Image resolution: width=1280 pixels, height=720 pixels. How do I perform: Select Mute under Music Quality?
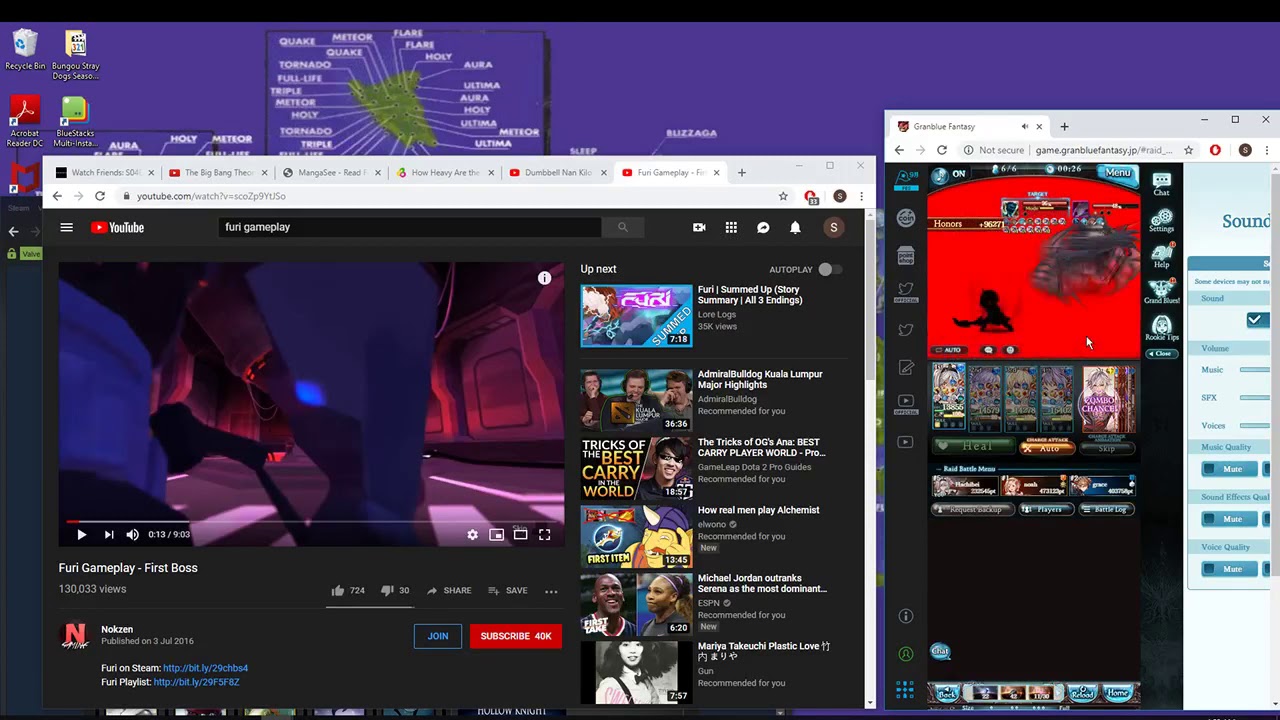coord(1228,469)
